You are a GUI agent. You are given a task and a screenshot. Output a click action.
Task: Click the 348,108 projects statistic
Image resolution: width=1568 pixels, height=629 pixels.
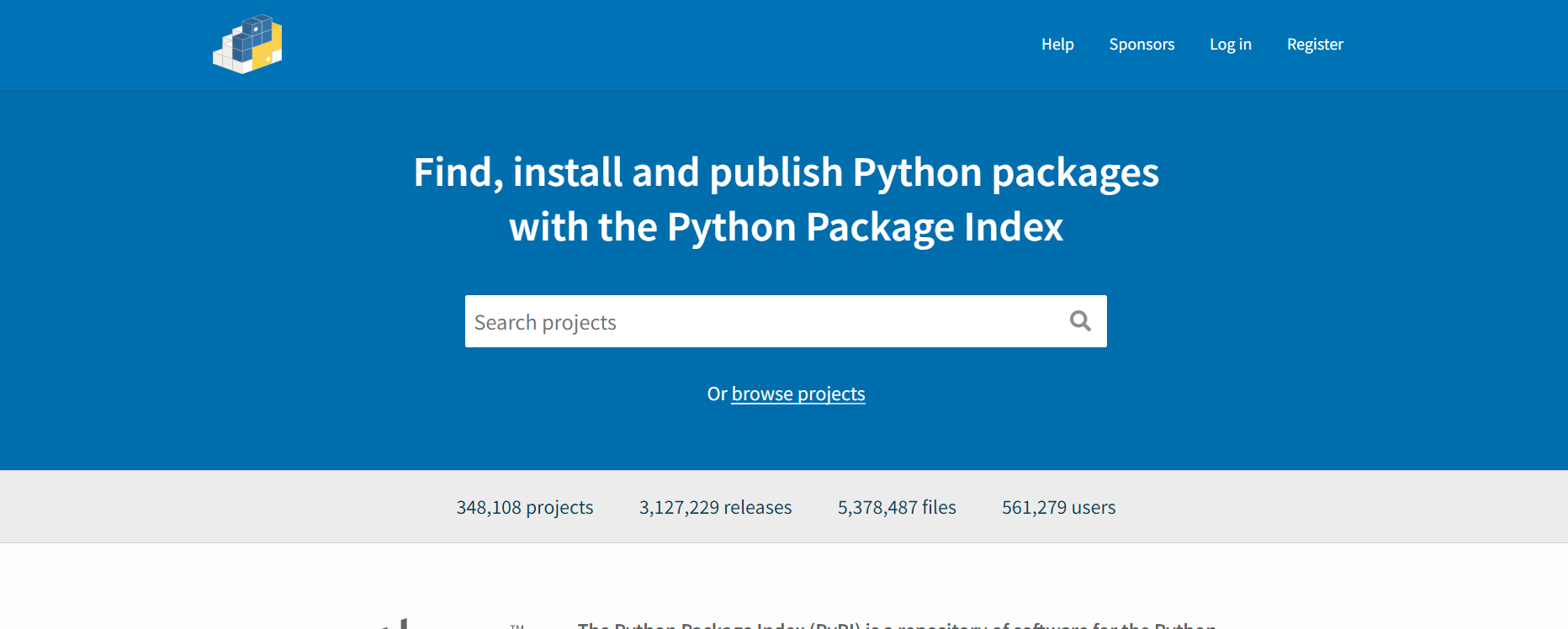point(525,508)
